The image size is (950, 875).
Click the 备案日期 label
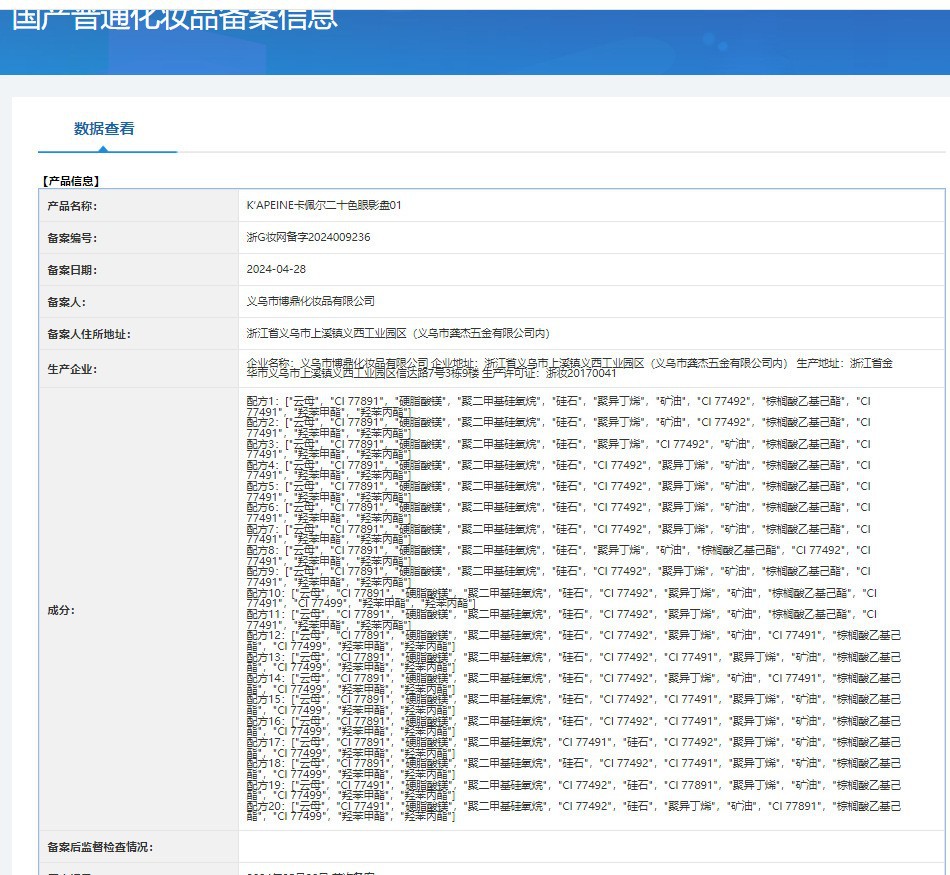point(72,270)
